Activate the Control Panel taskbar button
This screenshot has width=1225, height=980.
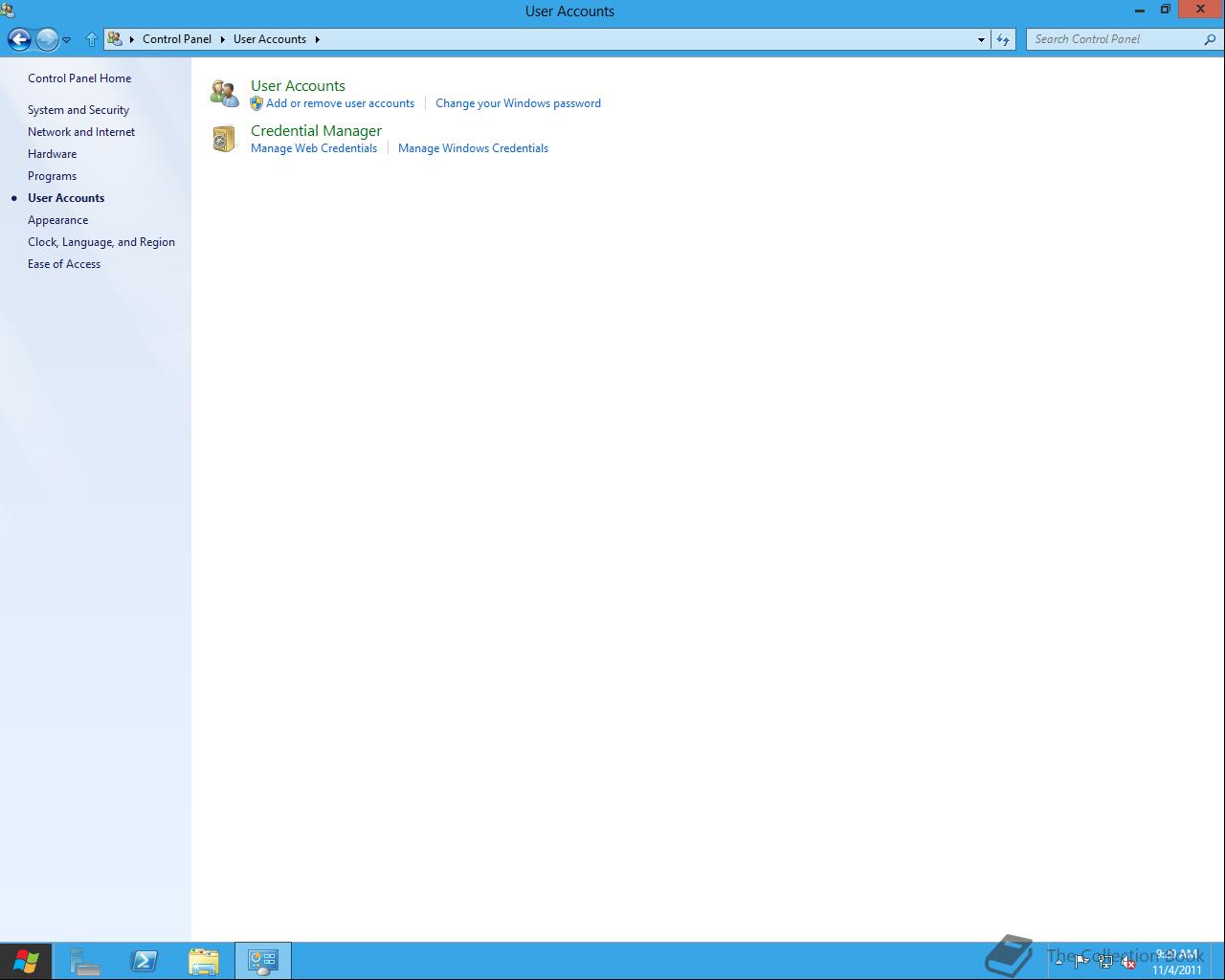pos(263,961)
